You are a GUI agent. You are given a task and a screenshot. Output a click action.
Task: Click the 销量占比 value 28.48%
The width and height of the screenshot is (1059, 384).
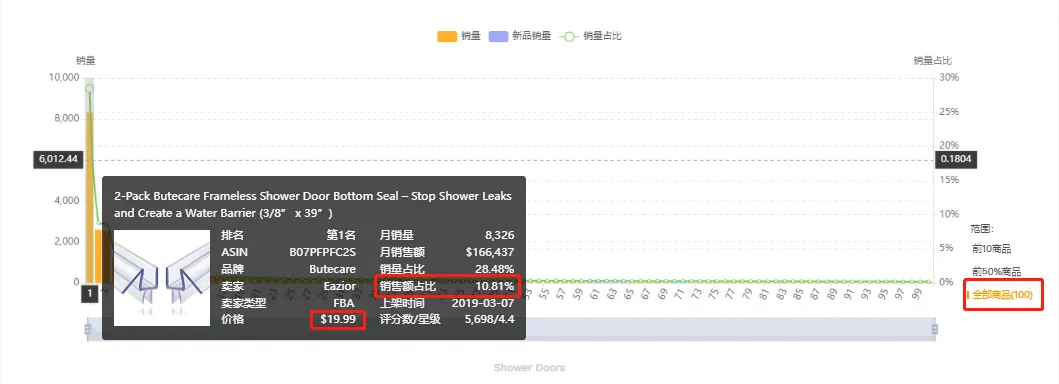tap(494, 269)
